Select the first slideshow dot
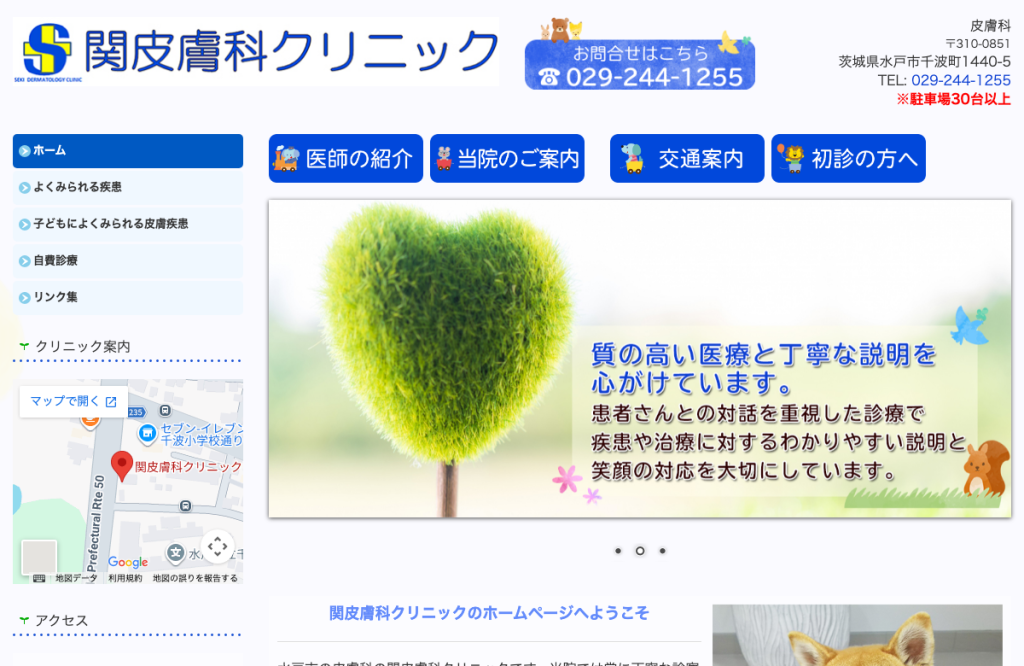The width and height of the screenshot is (1024, 666). [618, 551]
